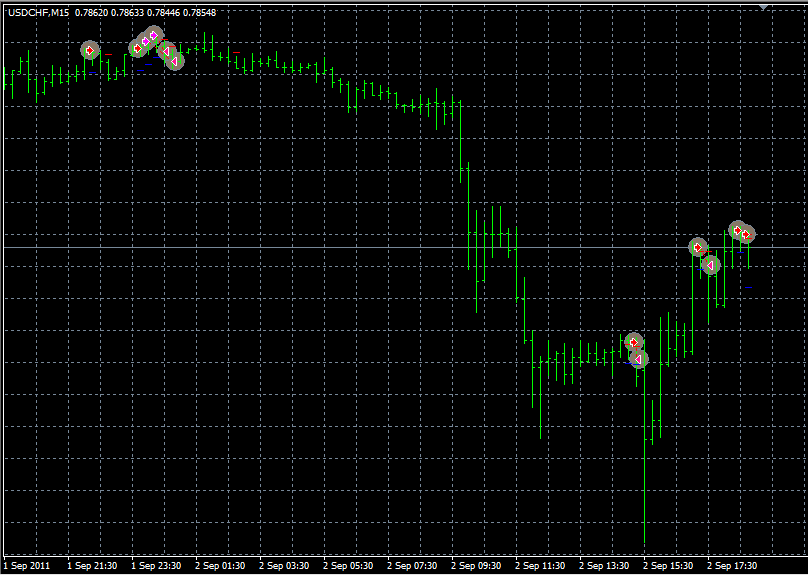Image resolution: width=808 pixels, height=576 pixels.
Task: Click the 2 Sep 07:30 time label
Action: [x=412, y=566]
